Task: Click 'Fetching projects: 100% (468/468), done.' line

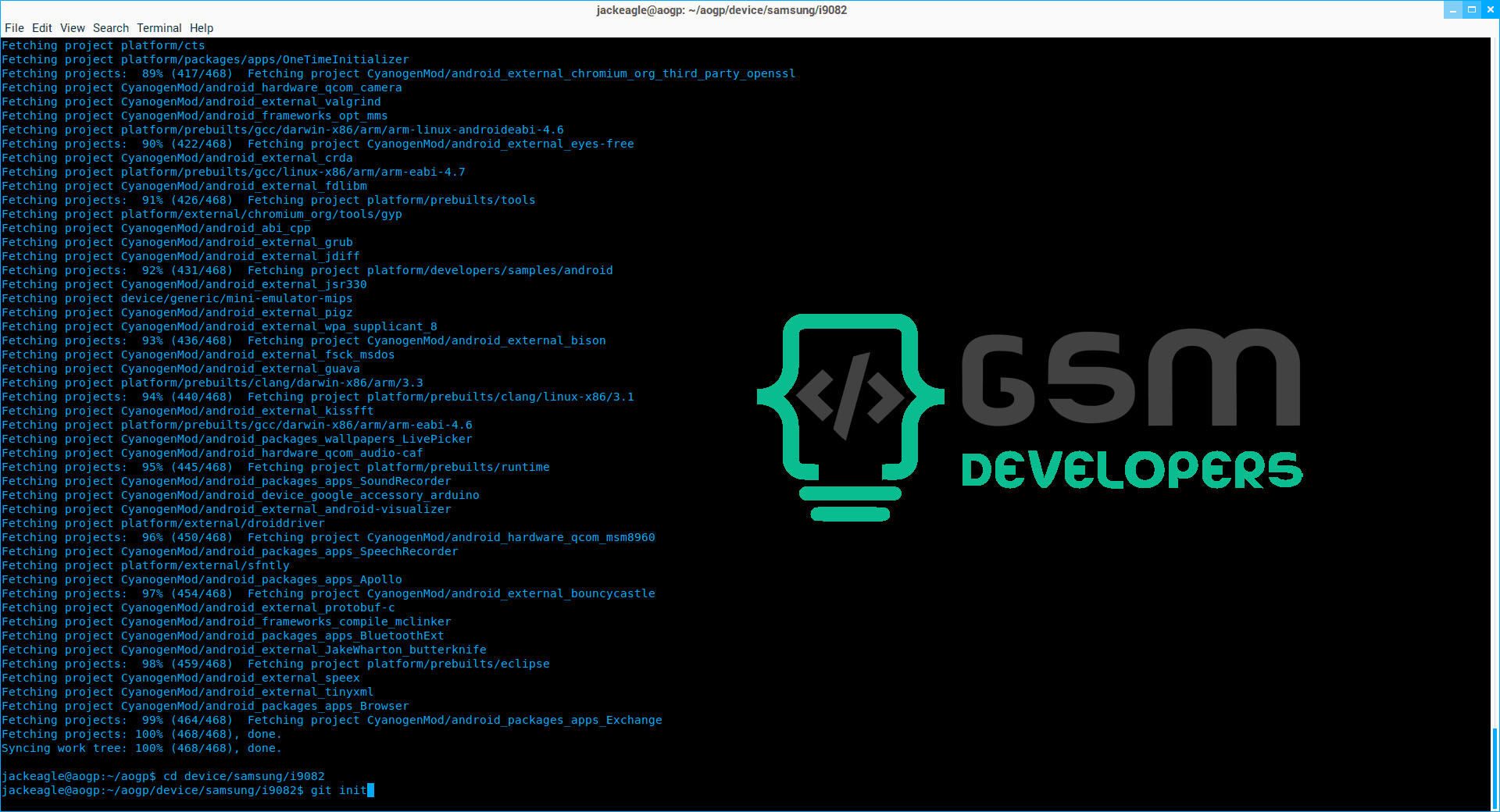Action: pyautogui.click(x=141, y=734)
